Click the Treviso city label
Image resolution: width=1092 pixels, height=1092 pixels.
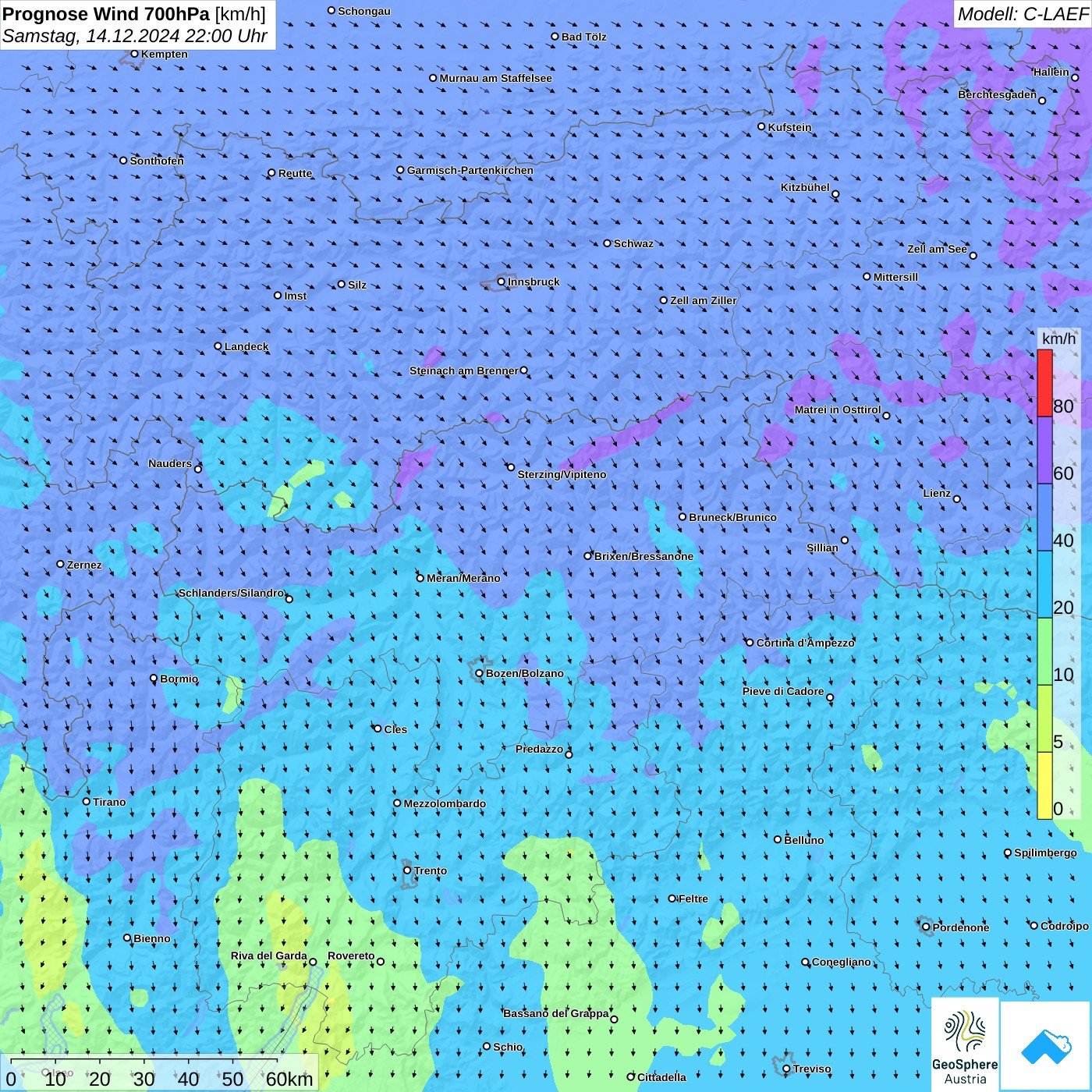point(812,1069)
